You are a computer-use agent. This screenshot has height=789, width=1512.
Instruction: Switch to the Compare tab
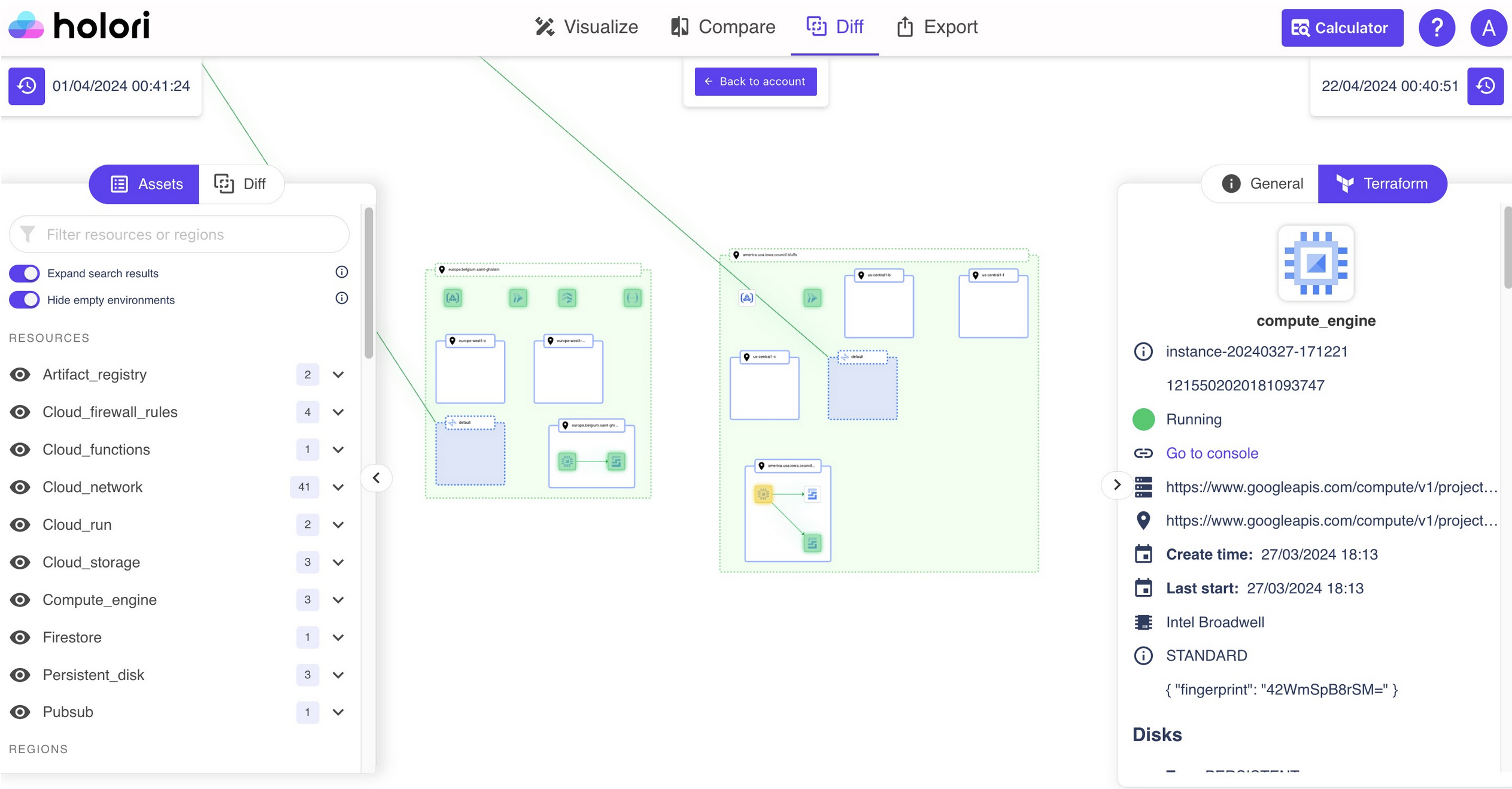pos(722,27)
